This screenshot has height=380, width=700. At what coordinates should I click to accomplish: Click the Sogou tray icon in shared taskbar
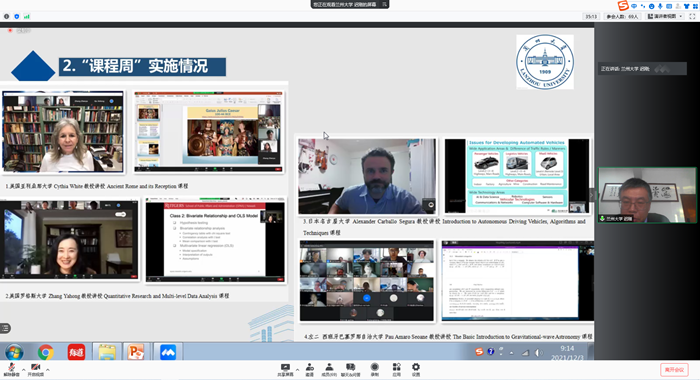tap(479, 352)
